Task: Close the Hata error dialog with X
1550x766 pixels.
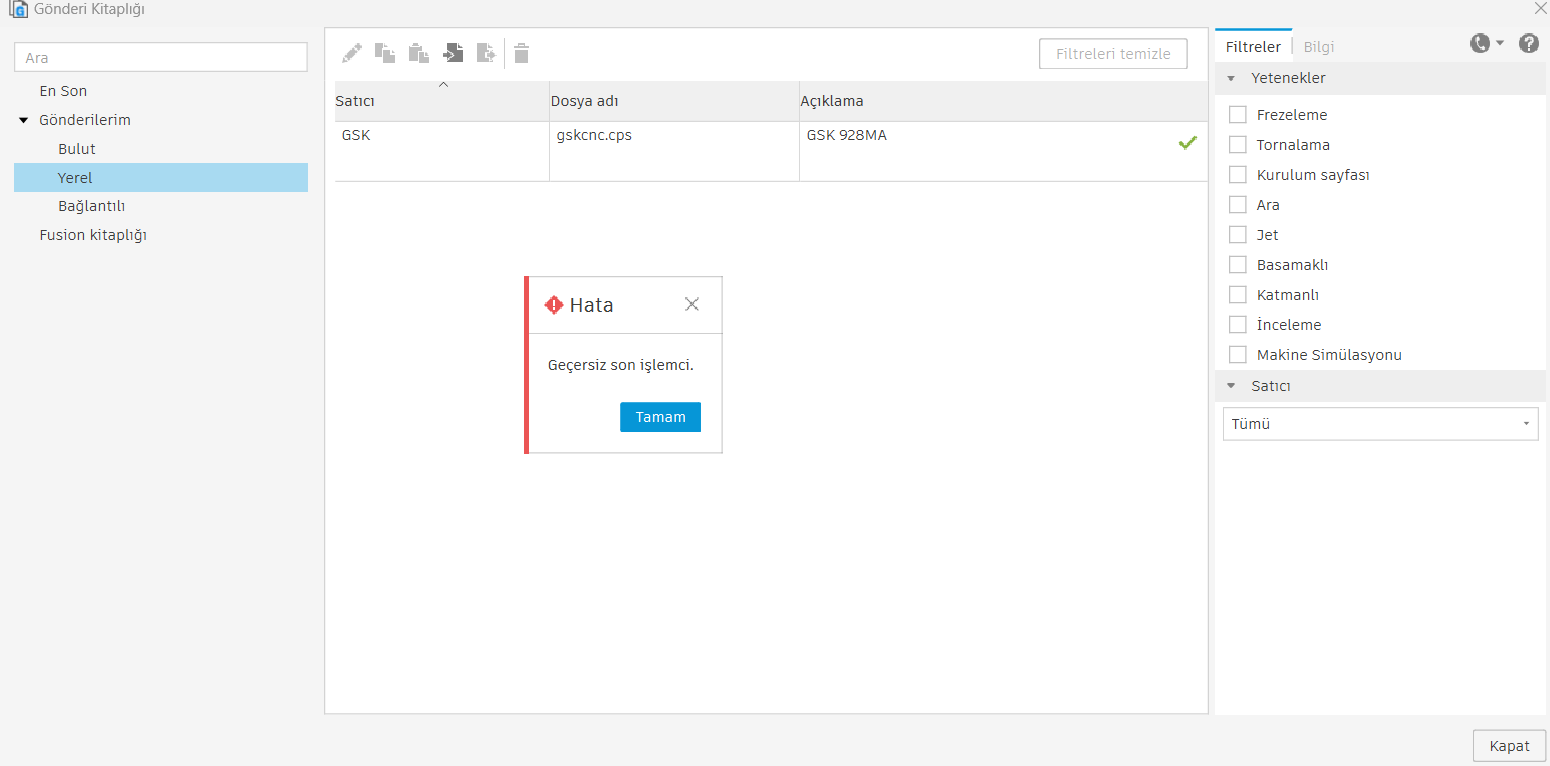Action: click(x=692, y=304)
